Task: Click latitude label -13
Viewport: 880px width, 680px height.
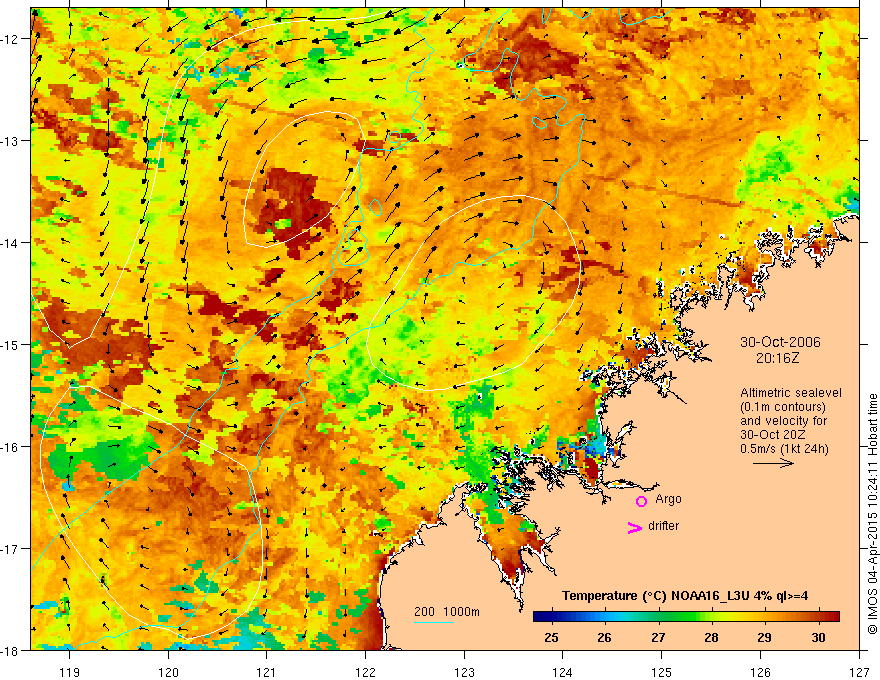Action: click(x=11, y=141)
